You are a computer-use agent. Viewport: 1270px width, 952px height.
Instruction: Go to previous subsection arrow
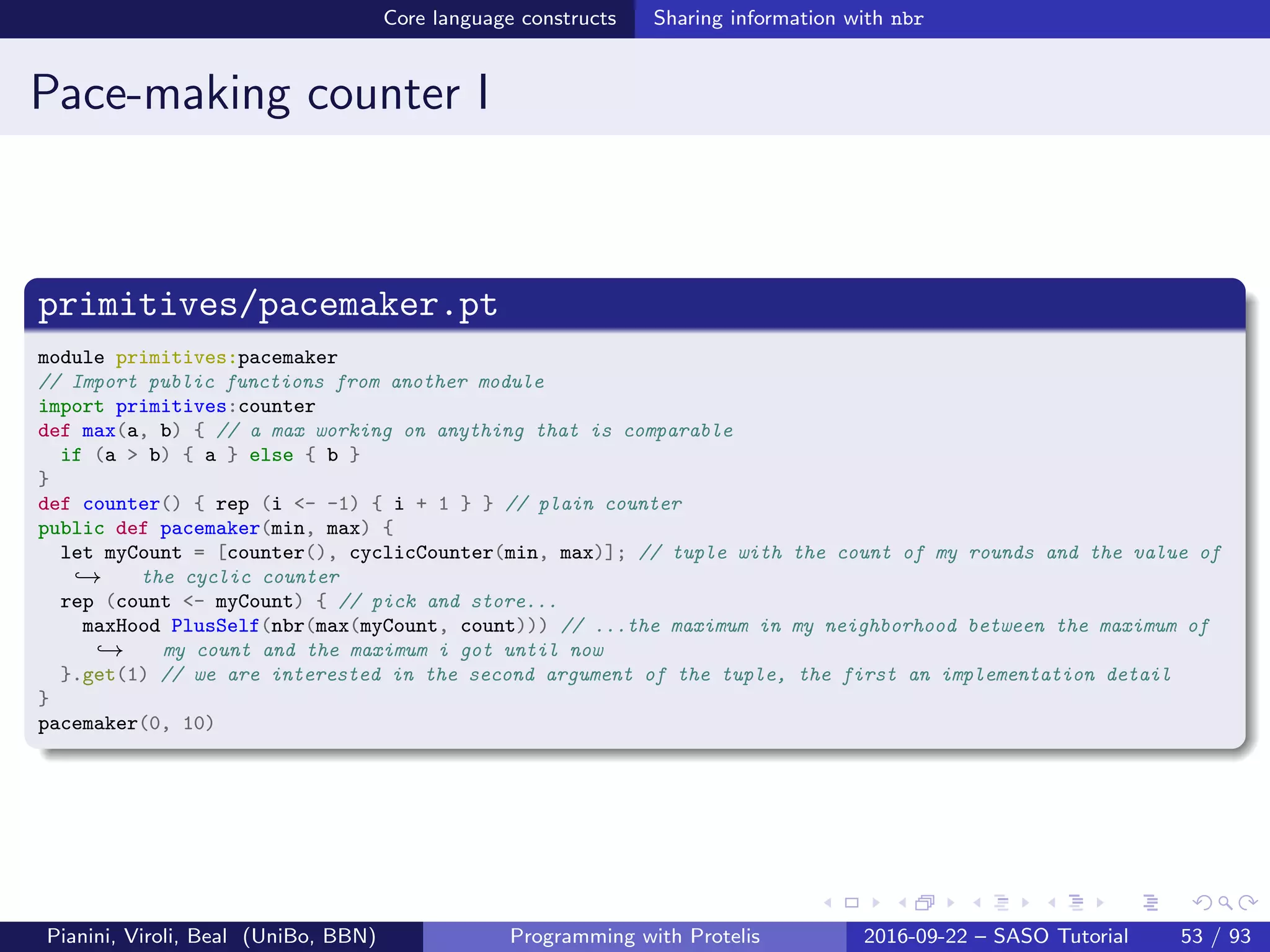pyautogui.click(x=977, y=903)
